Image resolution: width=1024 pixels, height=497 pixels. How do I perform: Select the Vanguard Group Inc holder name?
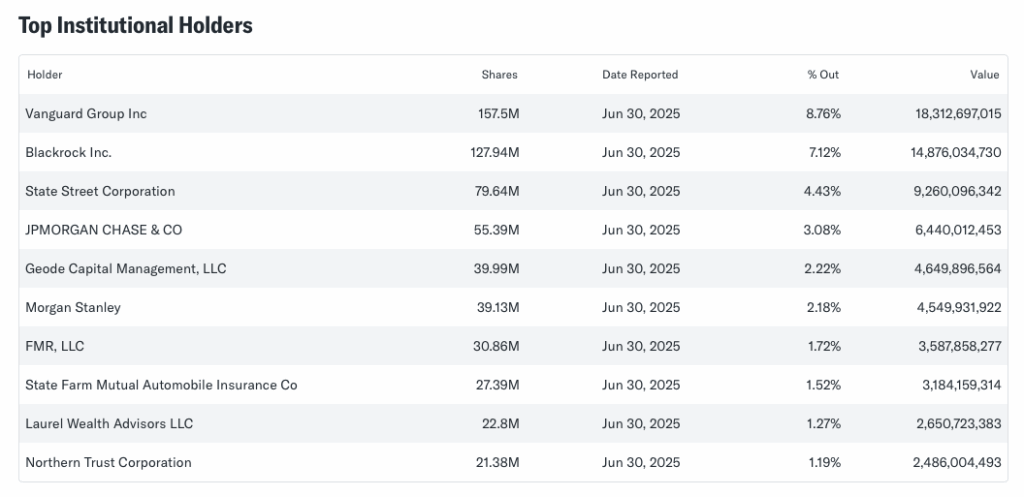click(x=86, y=114)
